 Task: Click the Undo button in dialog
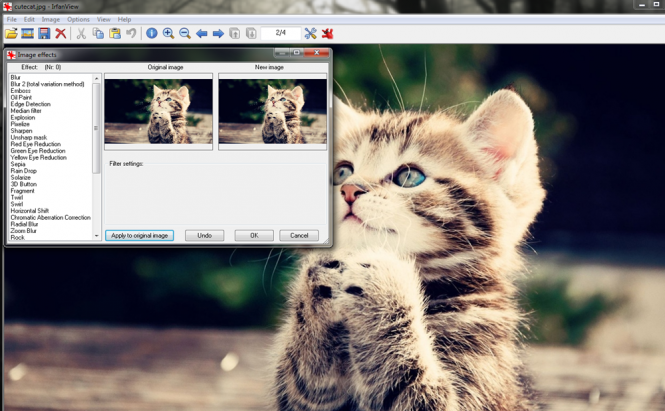coord(204,235)
